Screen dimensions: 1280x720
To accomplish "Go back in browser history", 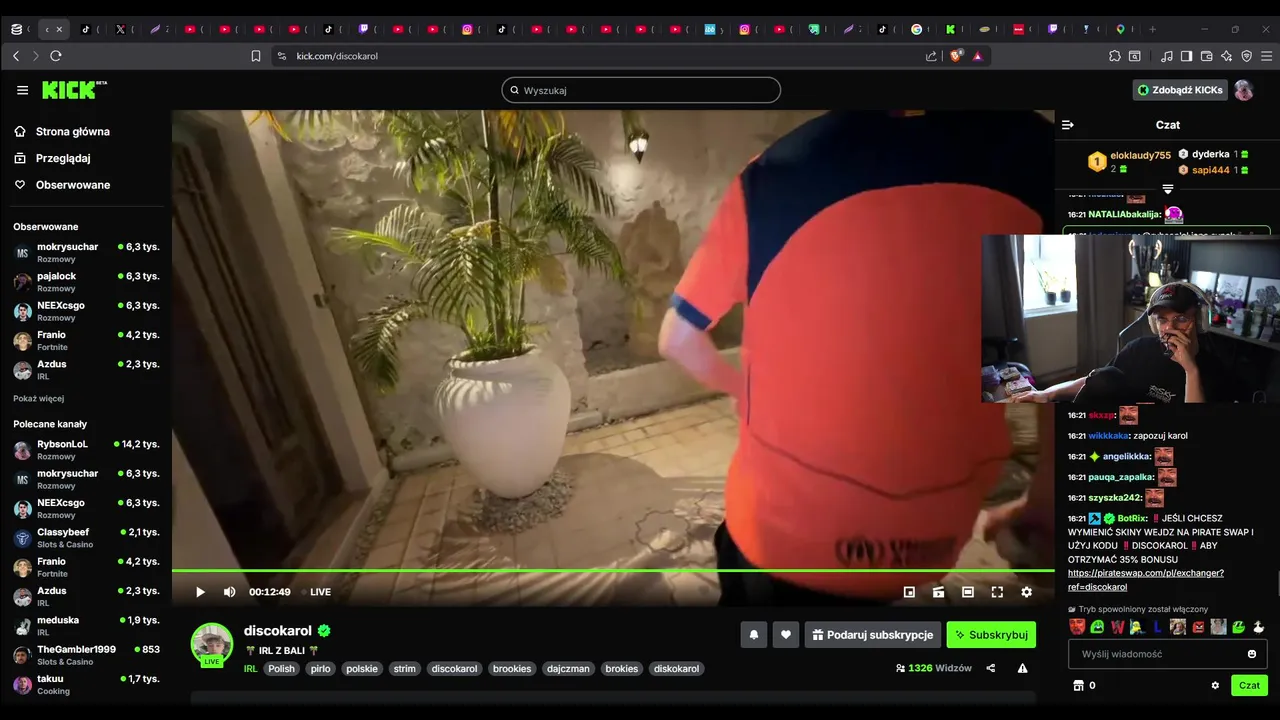I will (x=16, y=56).
